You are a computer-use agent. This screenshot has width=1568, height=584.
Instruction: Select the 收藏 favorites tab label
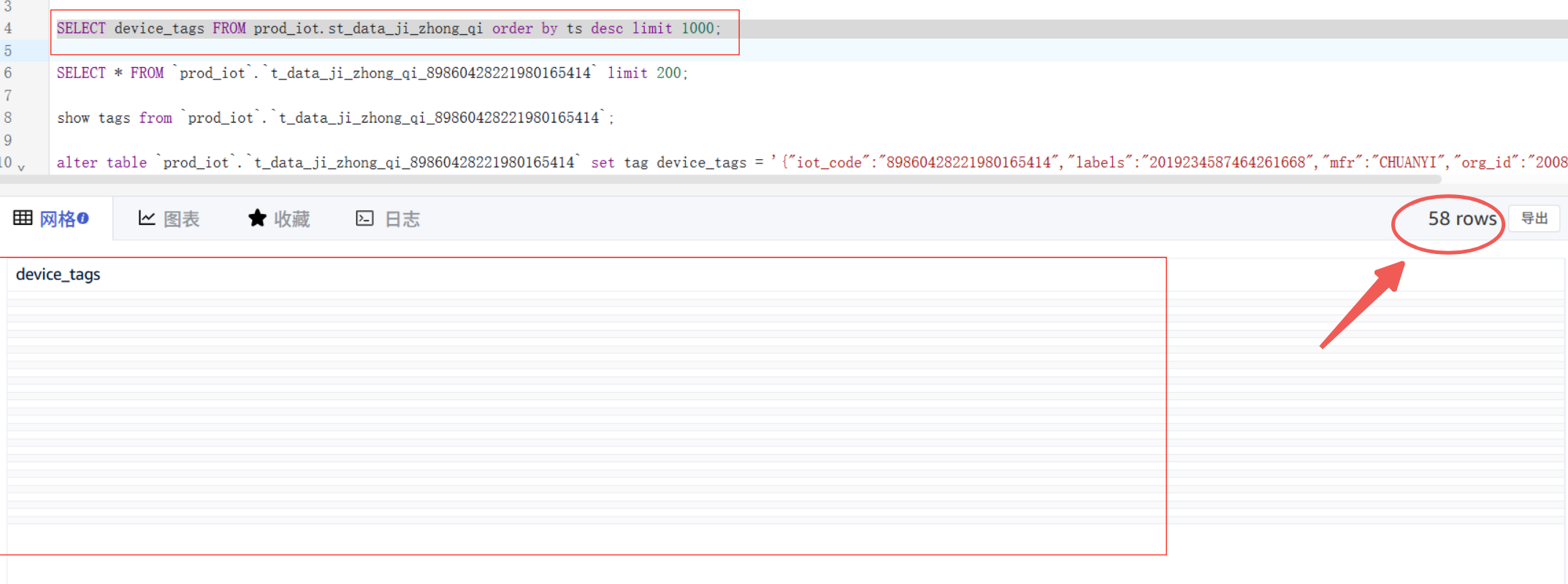point(292,219)
